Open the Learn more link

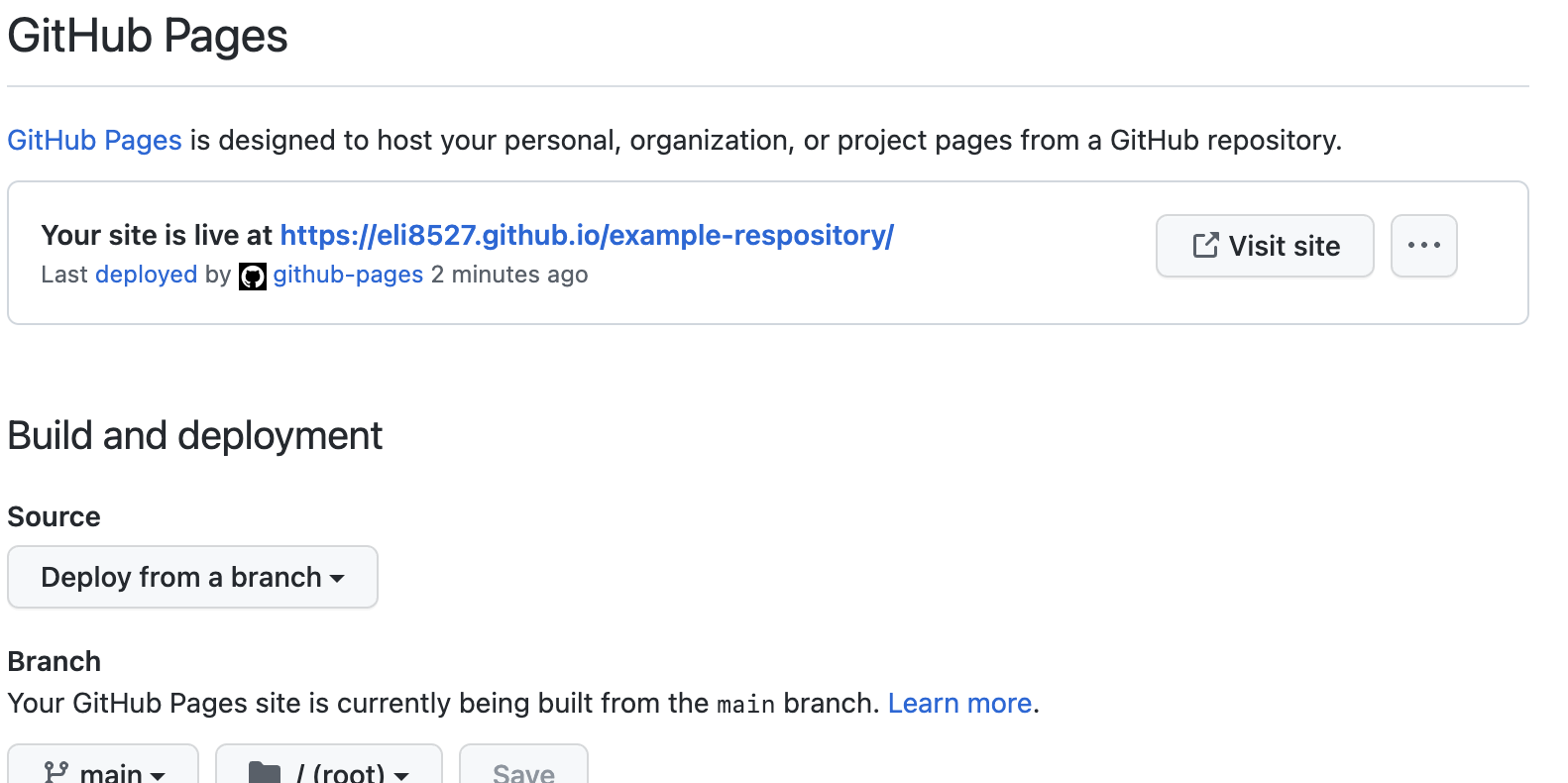pos(959,703)
